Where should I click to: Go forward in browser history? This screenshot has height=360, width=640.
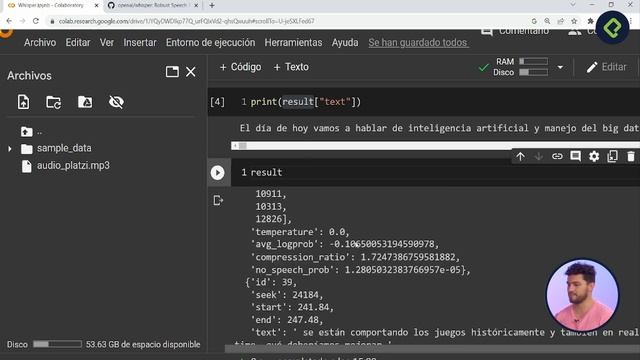pyautogui.click(x=22, y=21)
